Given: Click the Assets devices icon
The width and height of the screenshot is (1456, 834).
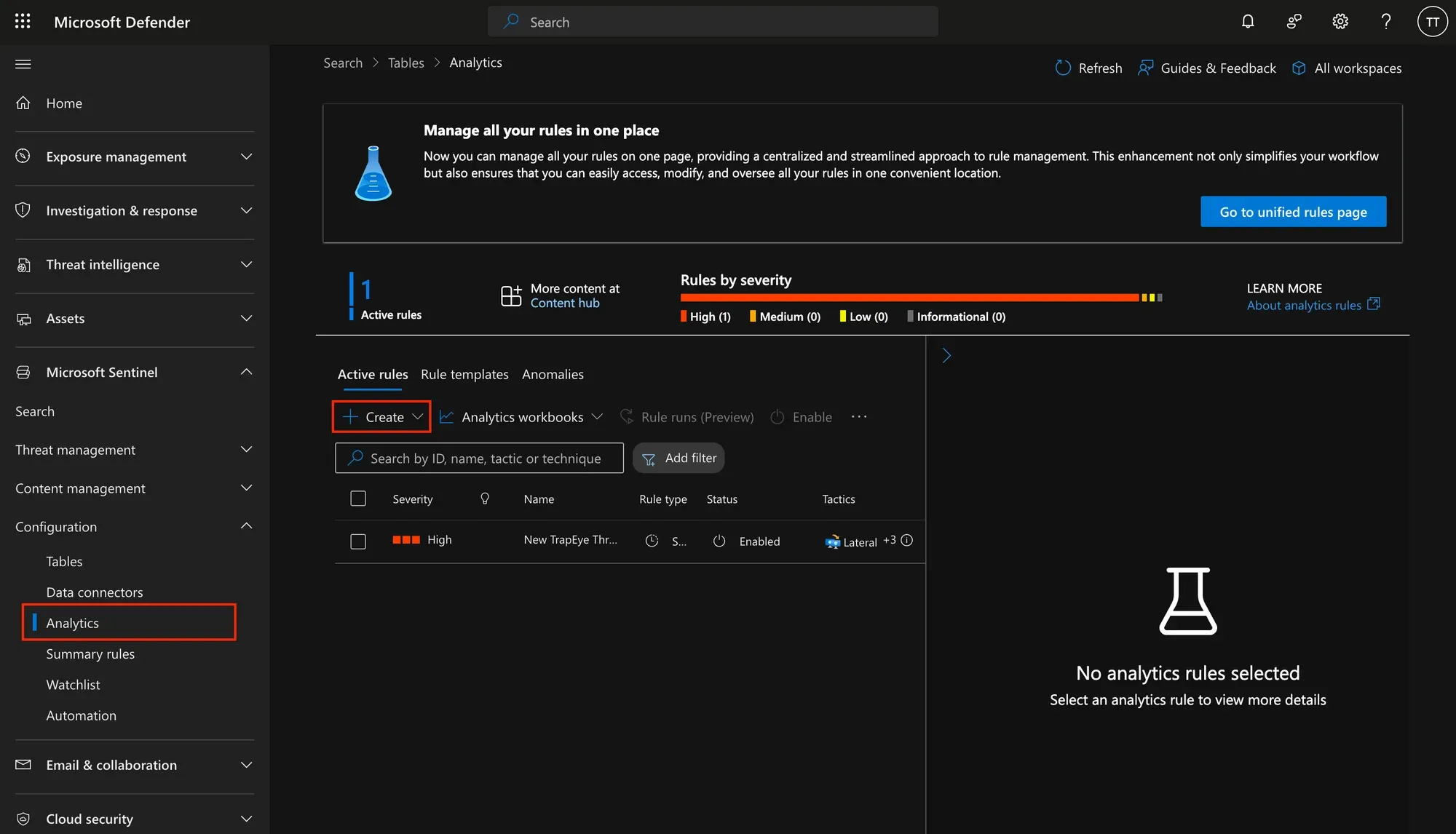Looking at the screenshot, I should pos(23,318).
